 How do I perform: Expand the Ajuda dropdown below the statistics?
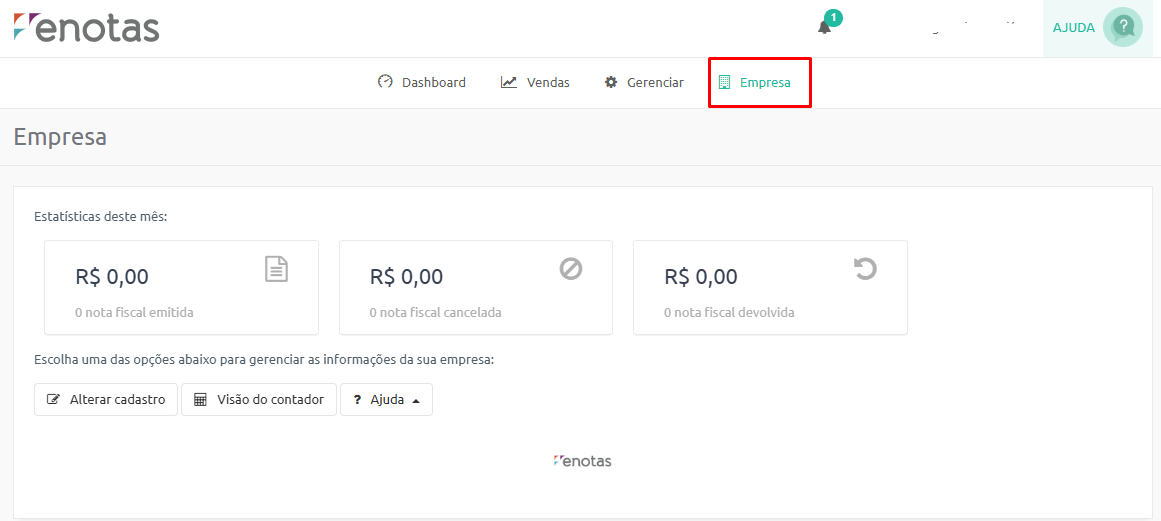[387, 399]
